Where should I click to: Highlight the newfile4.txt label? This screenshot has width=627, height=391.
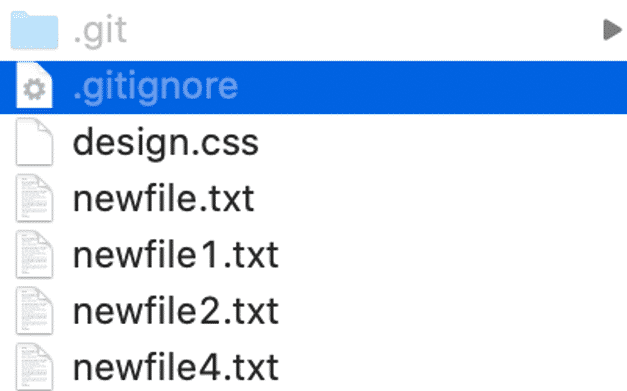coord(176,367)
